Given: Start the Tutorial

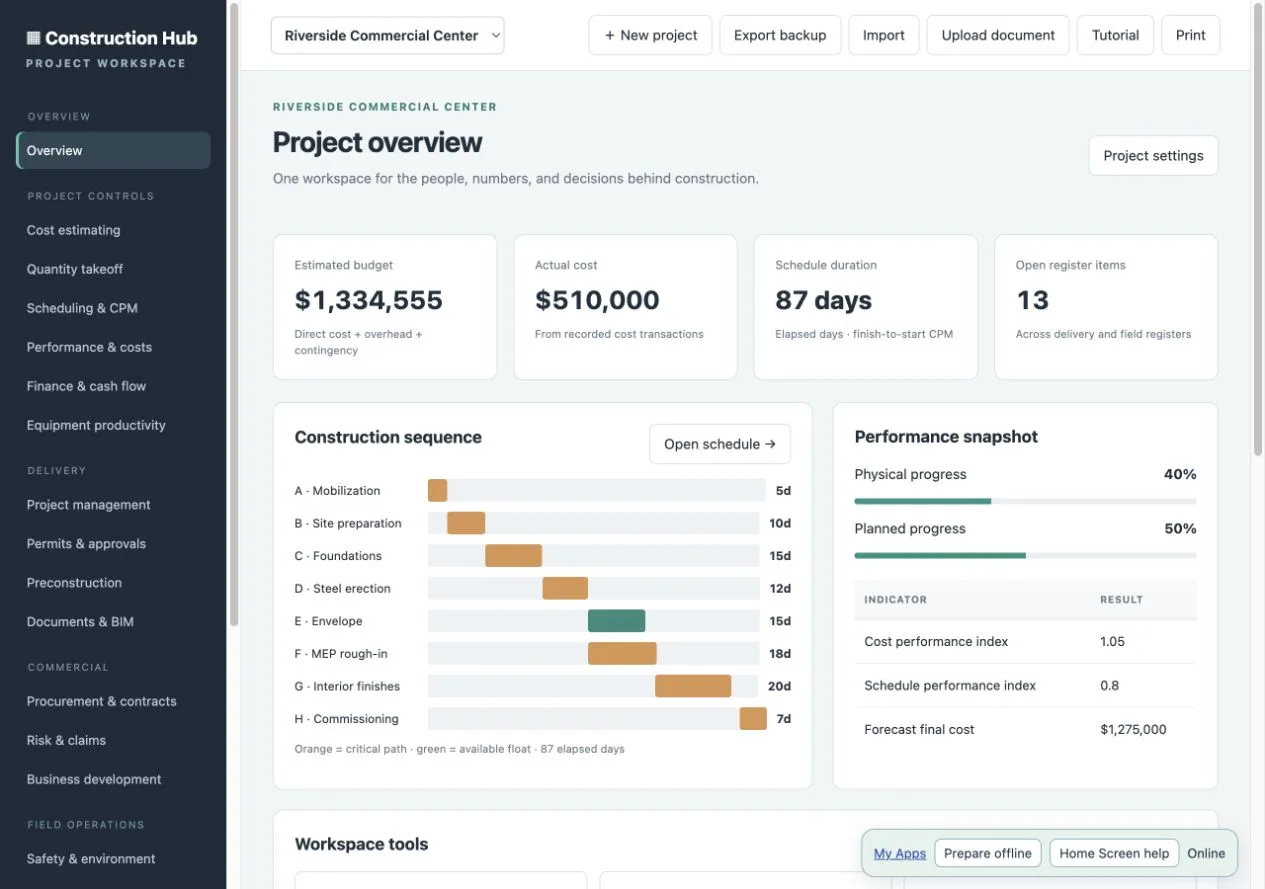Looking at the screenshot, I should (1115, 35).
